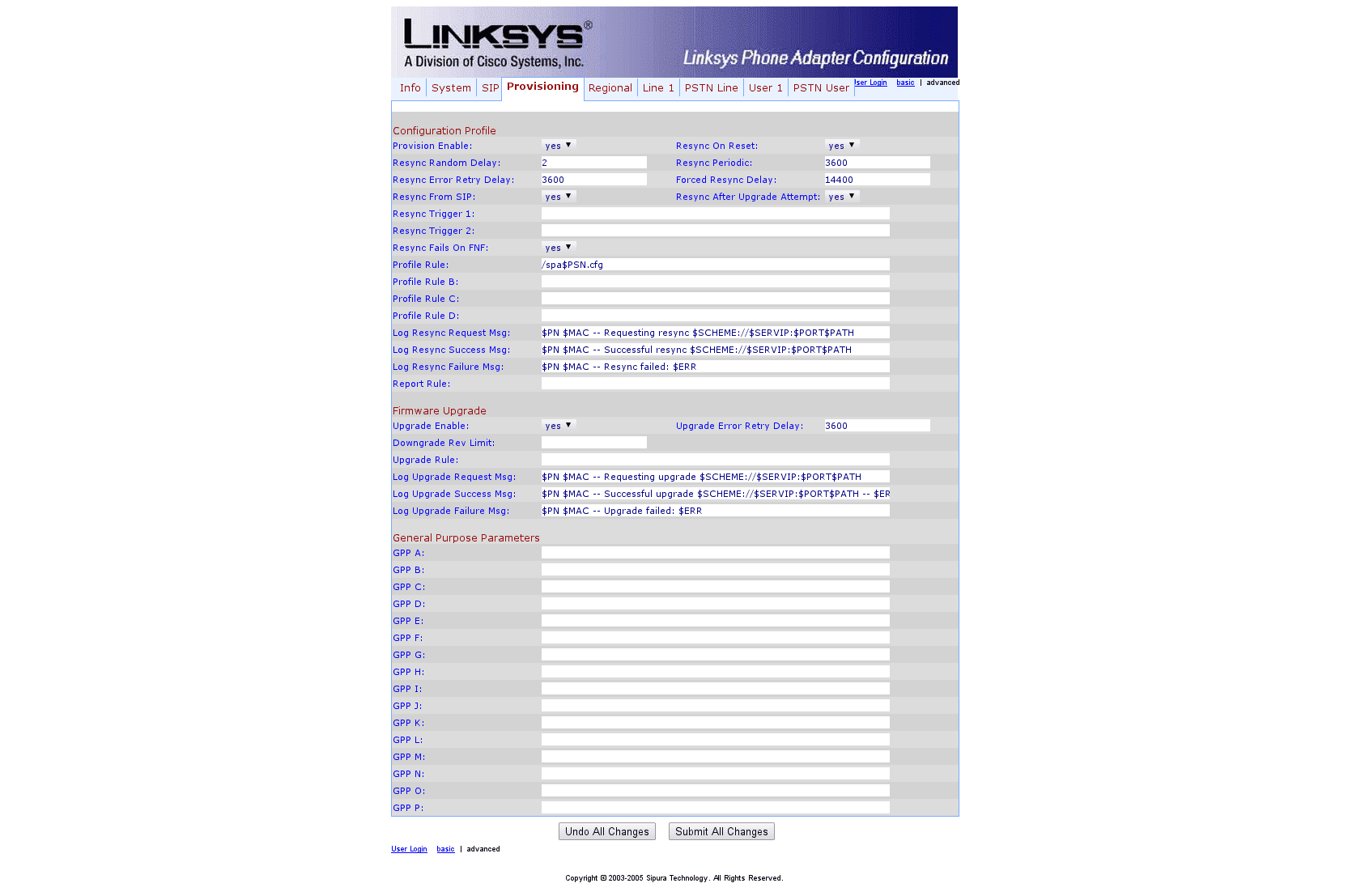Go to the Regional tab
This screenshot has height=896, width=1348.
tap(610, 88)
